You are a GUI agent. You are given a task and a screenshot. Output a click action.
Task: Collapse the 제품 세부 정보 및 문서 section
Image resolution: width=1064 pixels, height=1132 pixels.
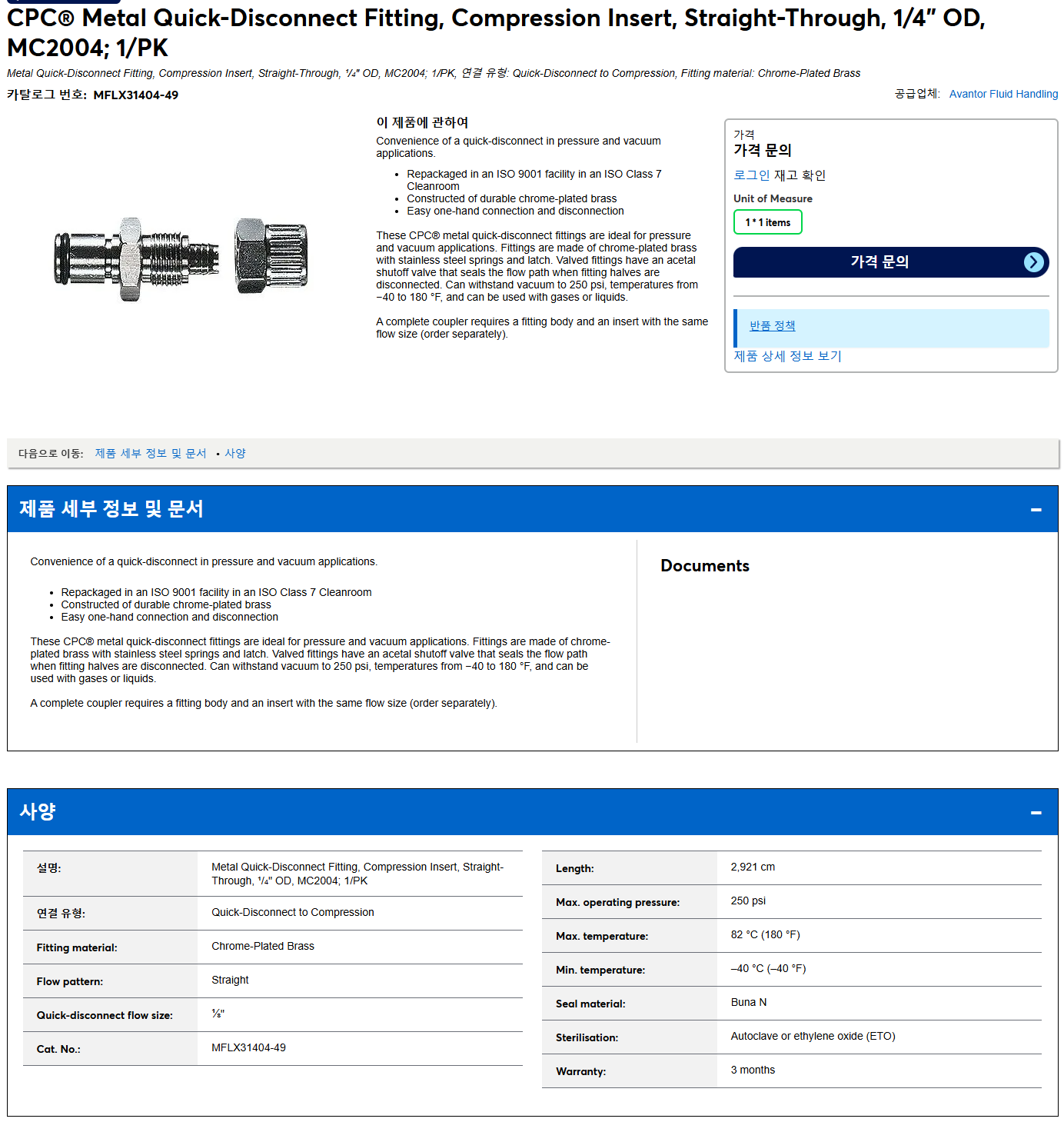[x=1036, y=509]
